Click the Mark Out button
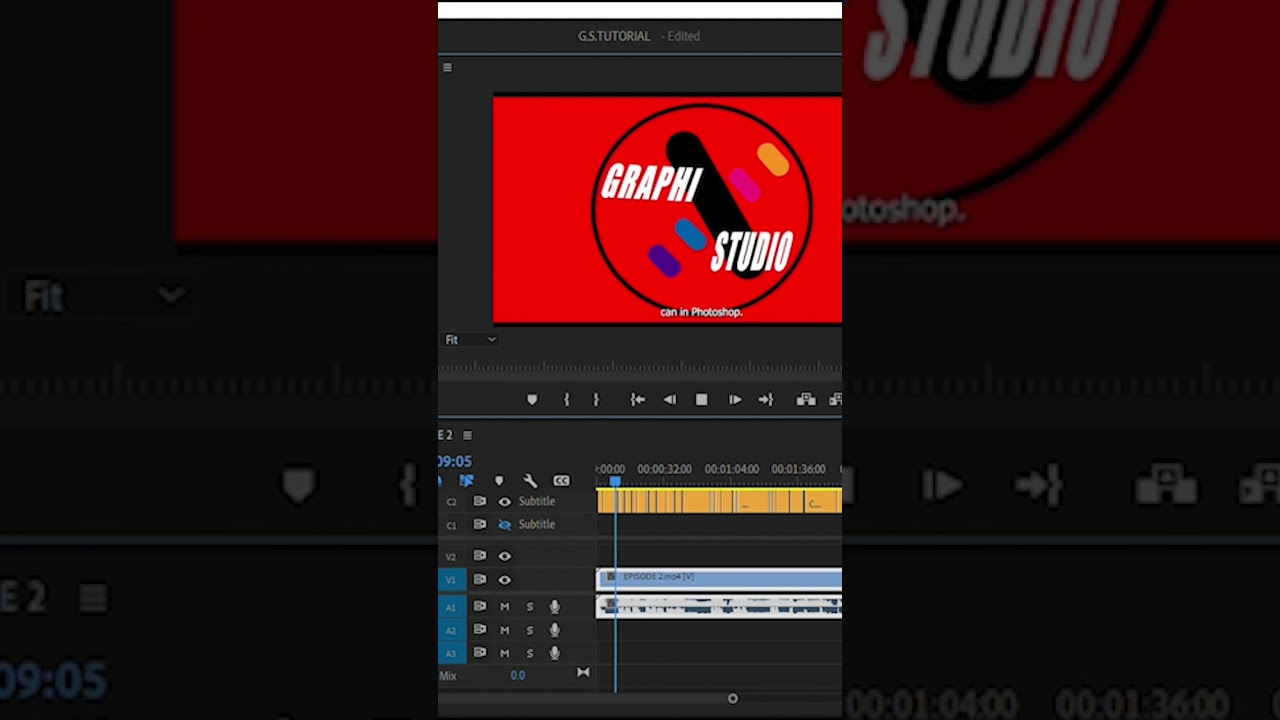Screen dimensions: 1280x720 click(x=596, y=400)
